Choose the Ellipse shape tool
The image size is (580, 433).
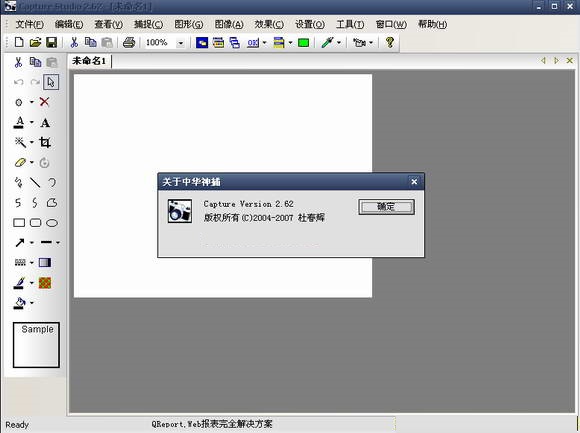pos(52,223)
